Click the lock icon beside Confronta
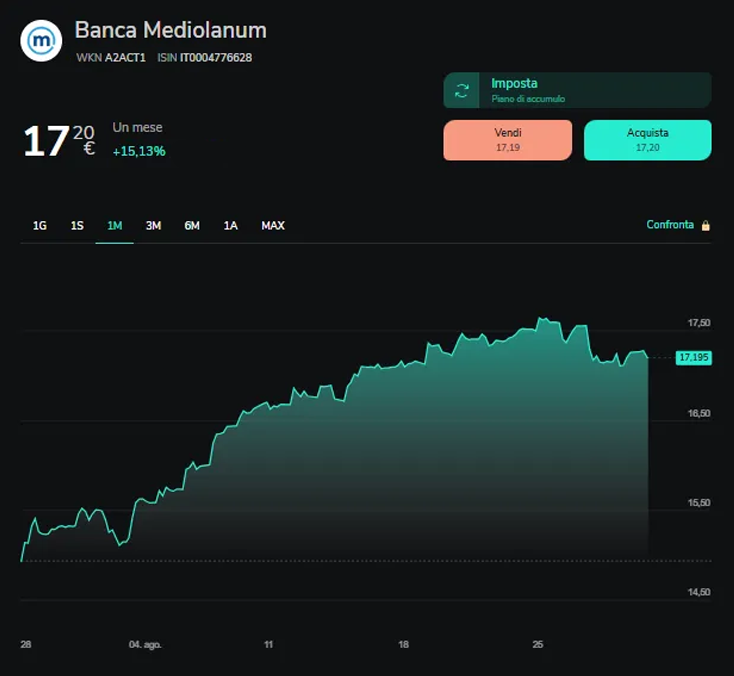Viewport: 734px width, 676px height. (705, 226)
